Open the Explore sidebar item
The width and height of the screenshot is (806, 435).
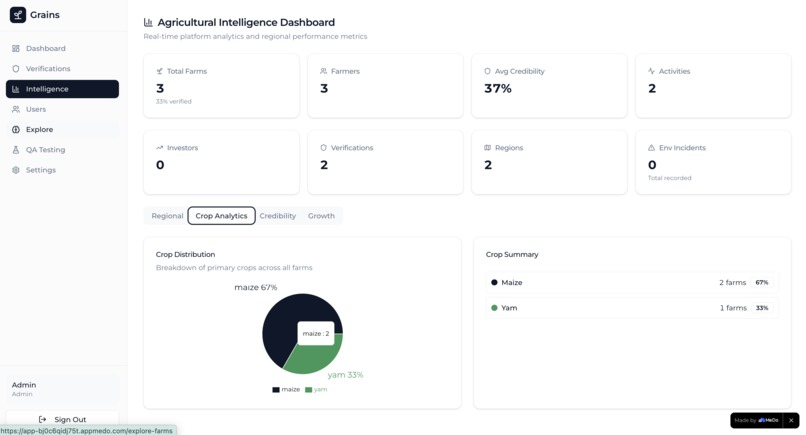coord(62,130)
